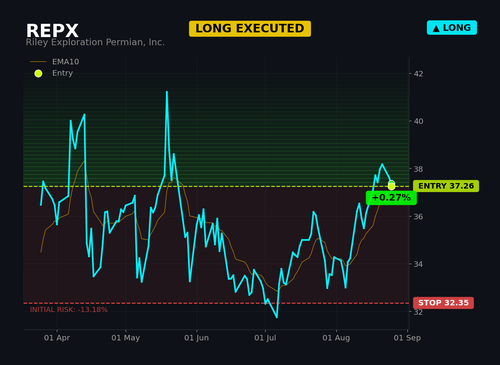
Task: Click the entry point marker on chart
Action: tap(391, 186)
